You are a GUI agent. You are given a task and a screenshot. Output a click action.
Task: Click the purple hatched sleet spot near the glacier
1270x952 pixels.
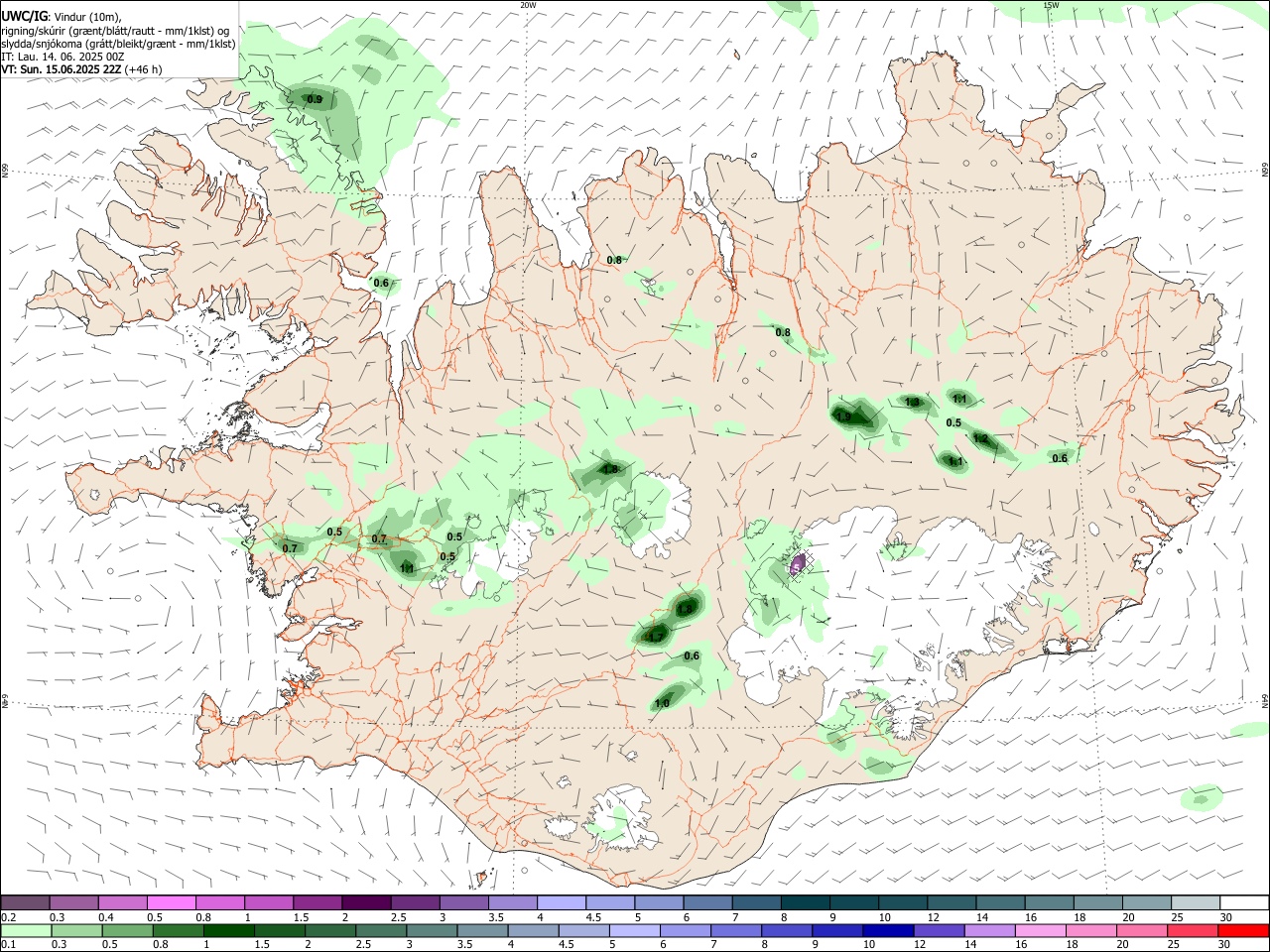coord(799,566)
